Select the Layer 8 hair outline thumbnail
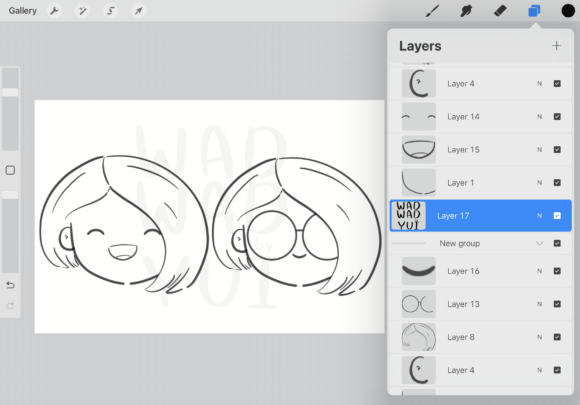This screenshot has width=580, height=405. pyautogui.click(x=419, y=337)
